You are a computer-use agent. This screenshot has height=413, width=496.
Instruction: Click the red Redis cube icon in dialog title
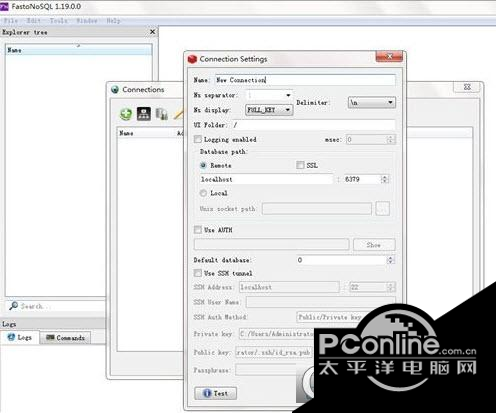[192, 59]
